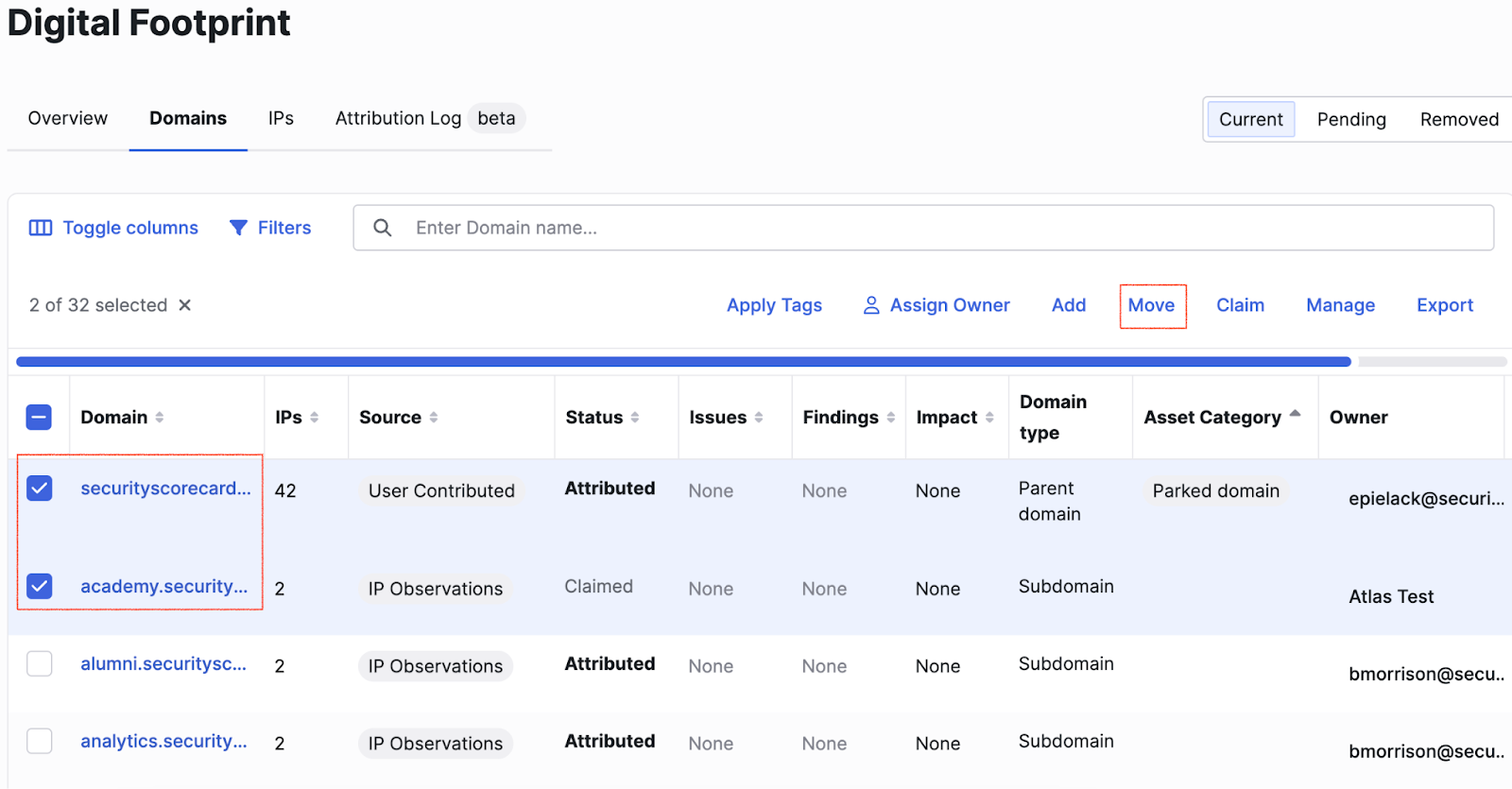
Task: Open the alumni.securitysc... domain link
Action: pos(163,664)
